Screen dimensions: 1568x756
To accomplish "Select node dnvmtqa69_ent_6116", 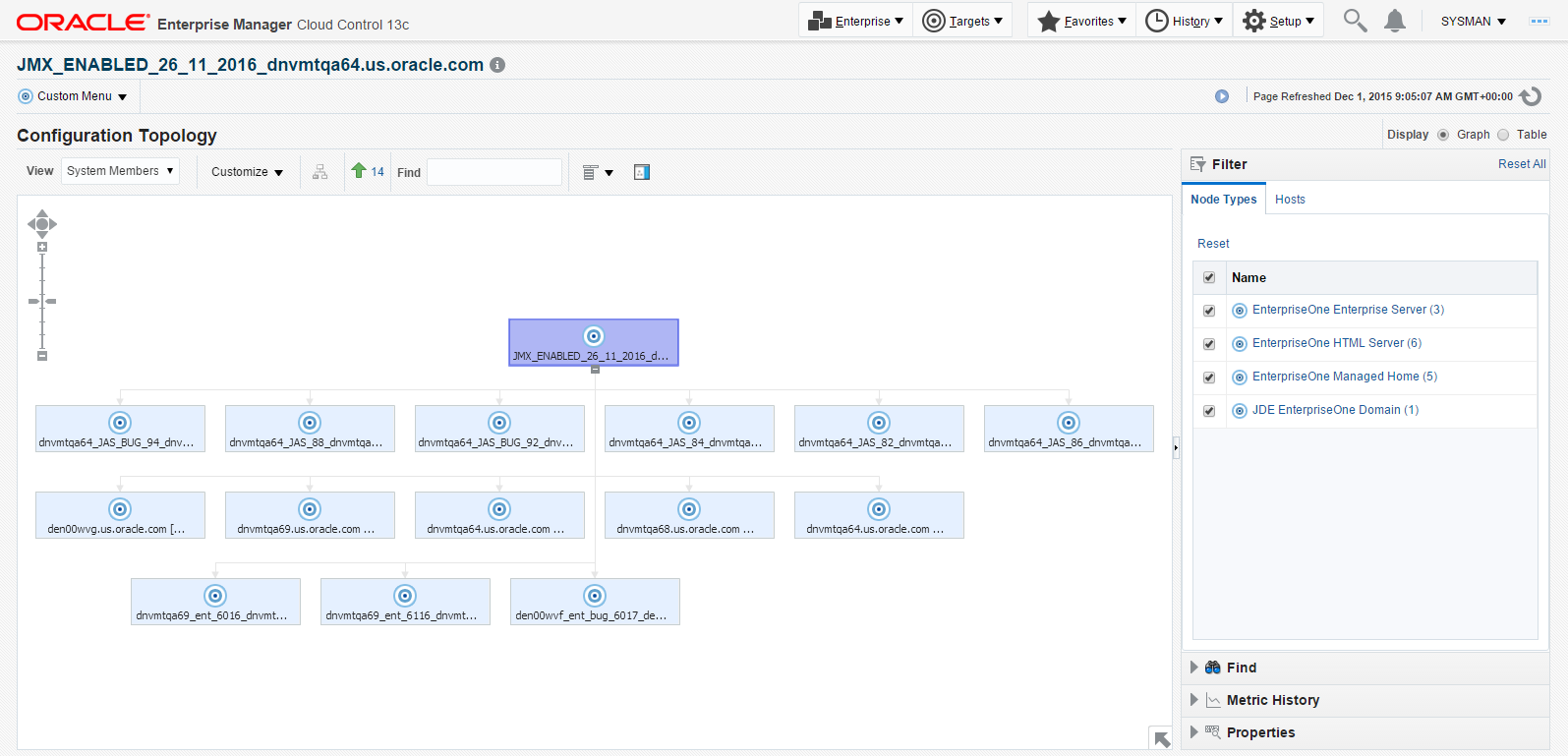I will [405, 602].
